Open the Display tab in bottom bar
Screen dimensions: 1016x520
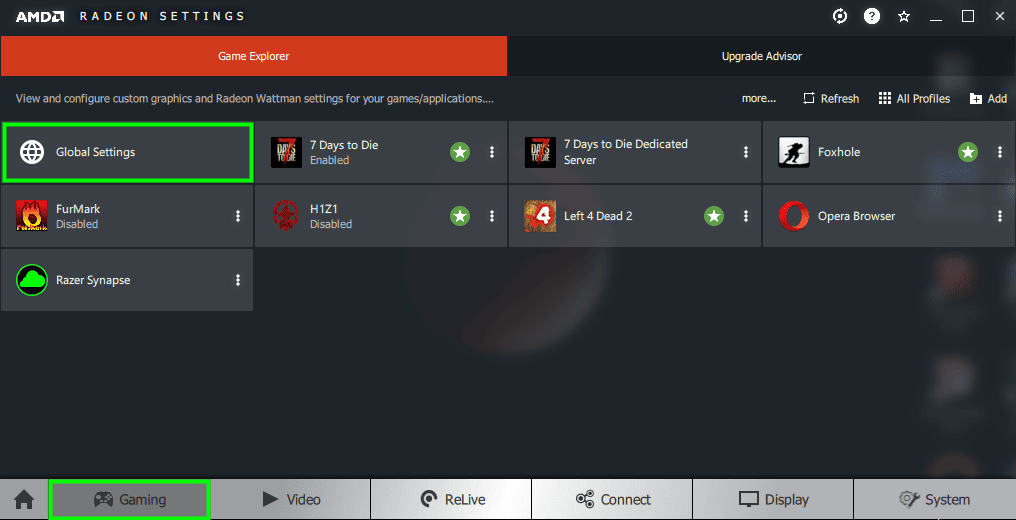773,499
